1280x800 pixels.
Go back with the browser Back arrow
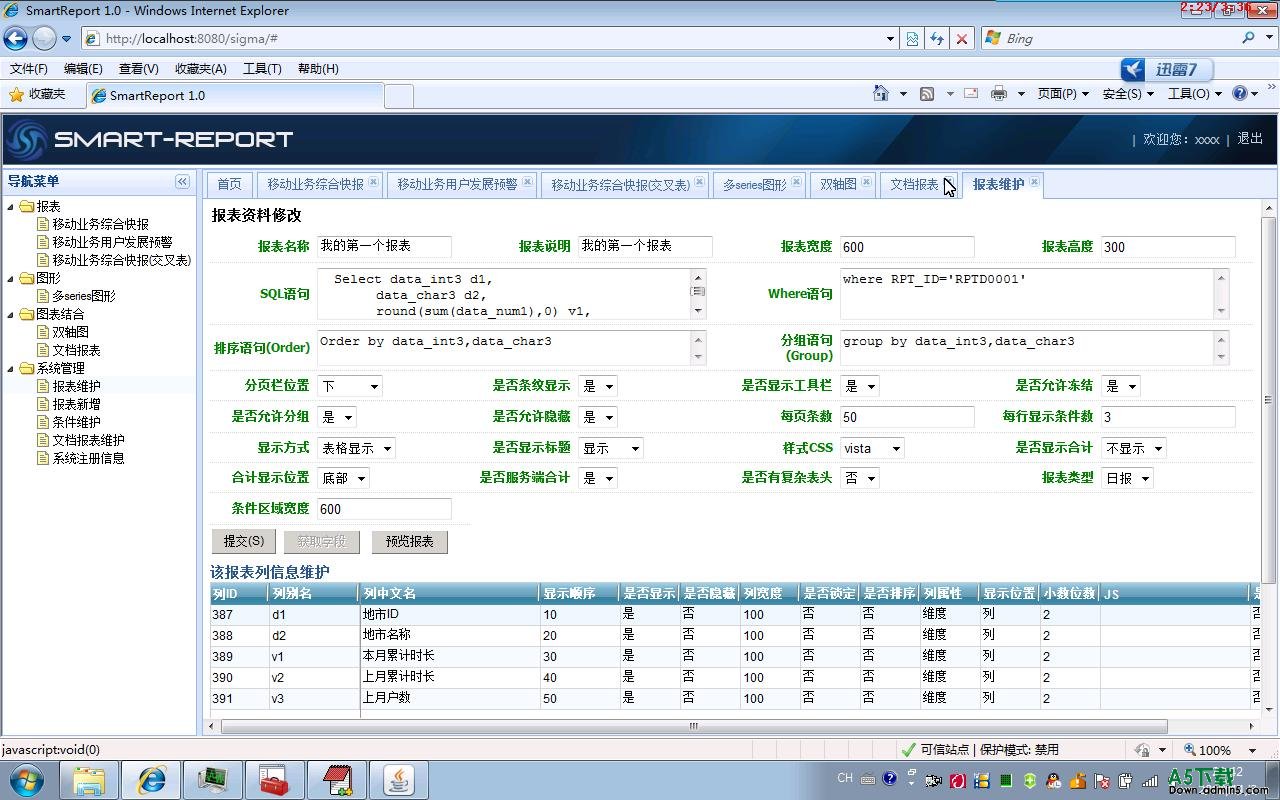[16, 38]
